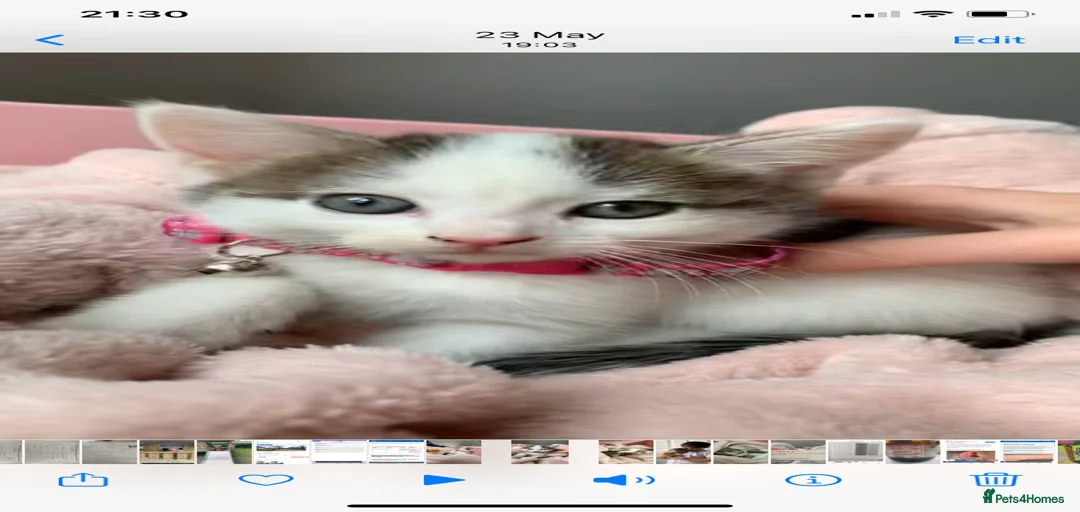
Task: Tap the Edit button
Action: tap(989, 40)
